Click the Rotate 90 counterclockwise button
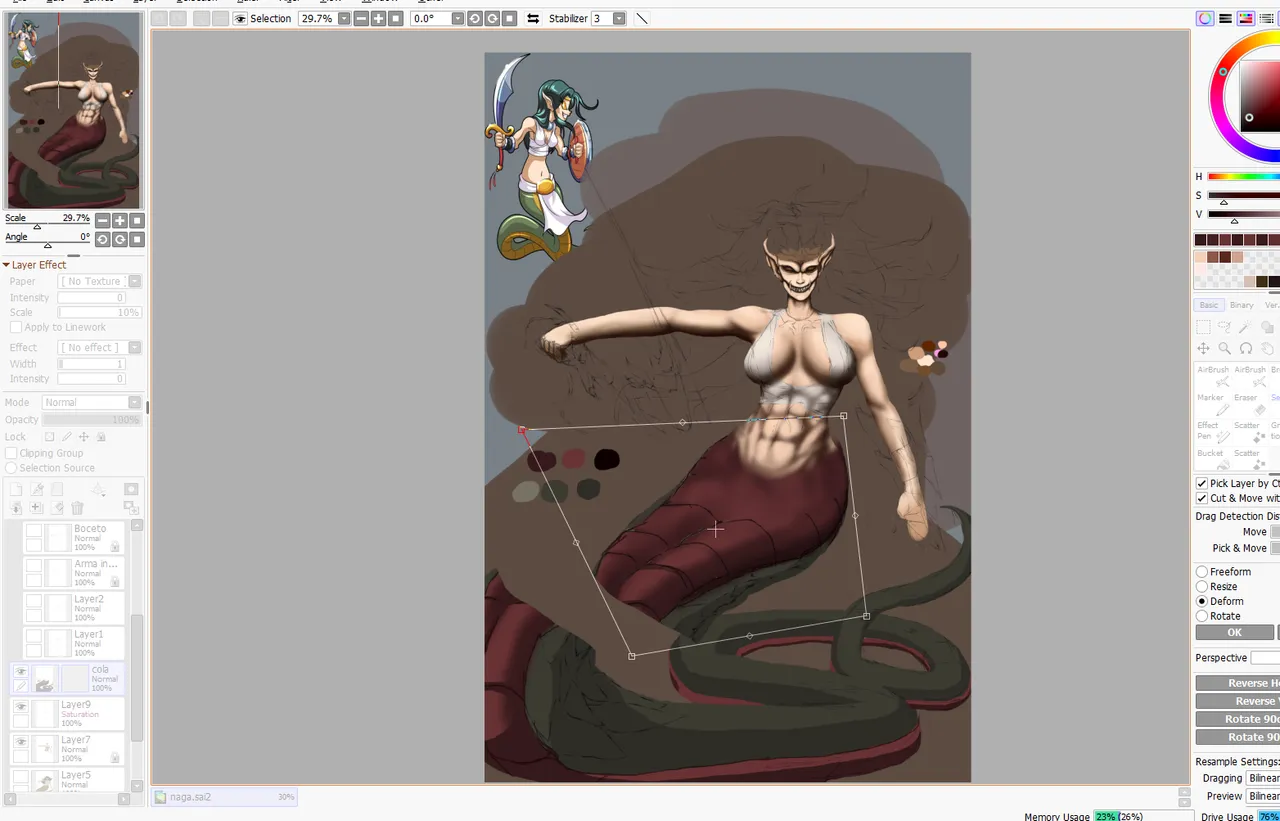 pos(1238,719)
